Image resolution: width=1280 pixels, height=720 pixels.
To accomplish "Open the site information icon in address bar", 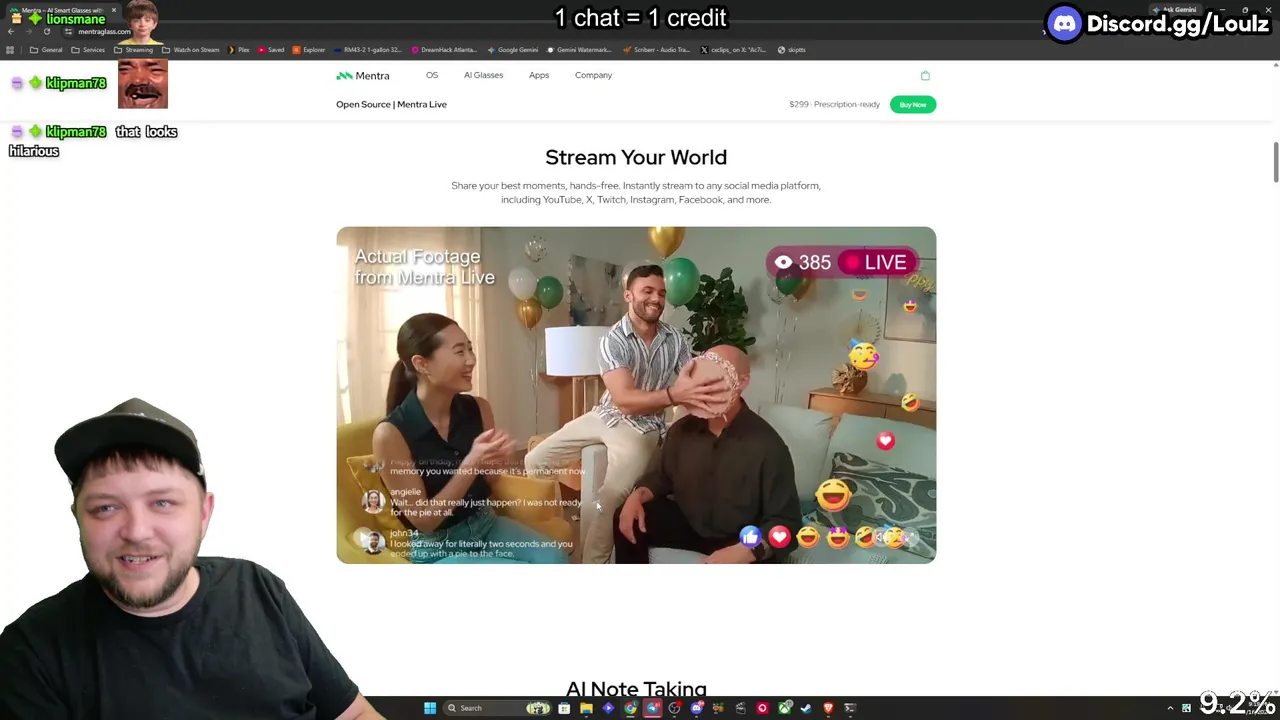I will tap(68, 31).
